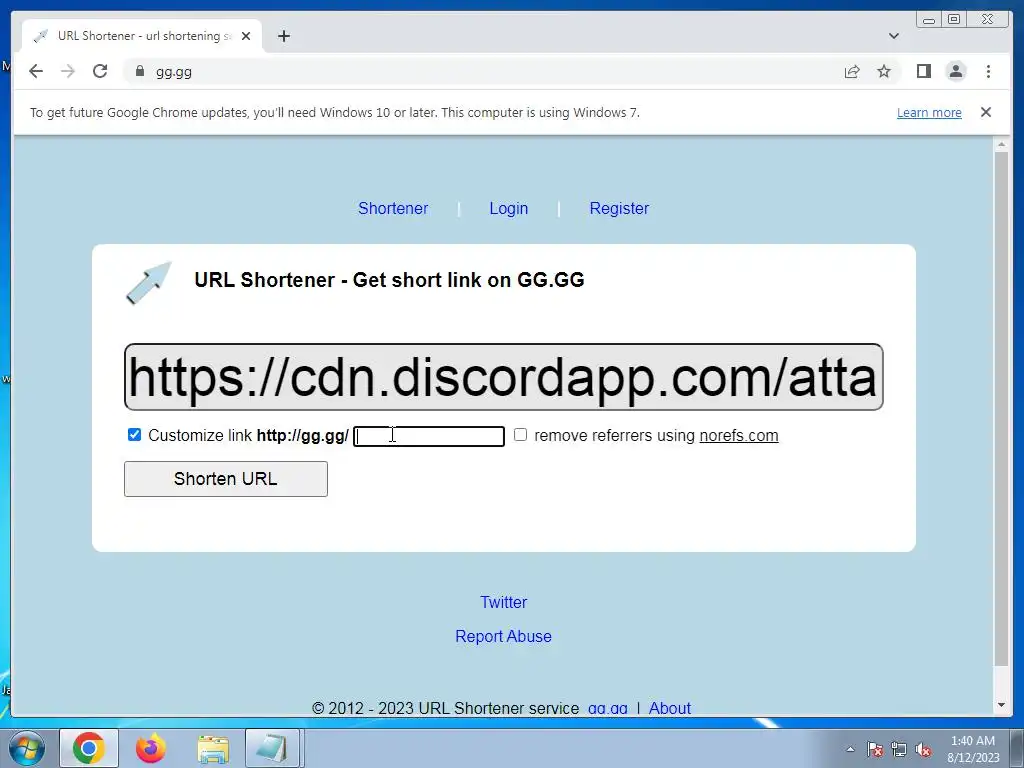Uncheck the Customize link checkbox
This screenshot has width=1024, height=768.
point(134,434)
